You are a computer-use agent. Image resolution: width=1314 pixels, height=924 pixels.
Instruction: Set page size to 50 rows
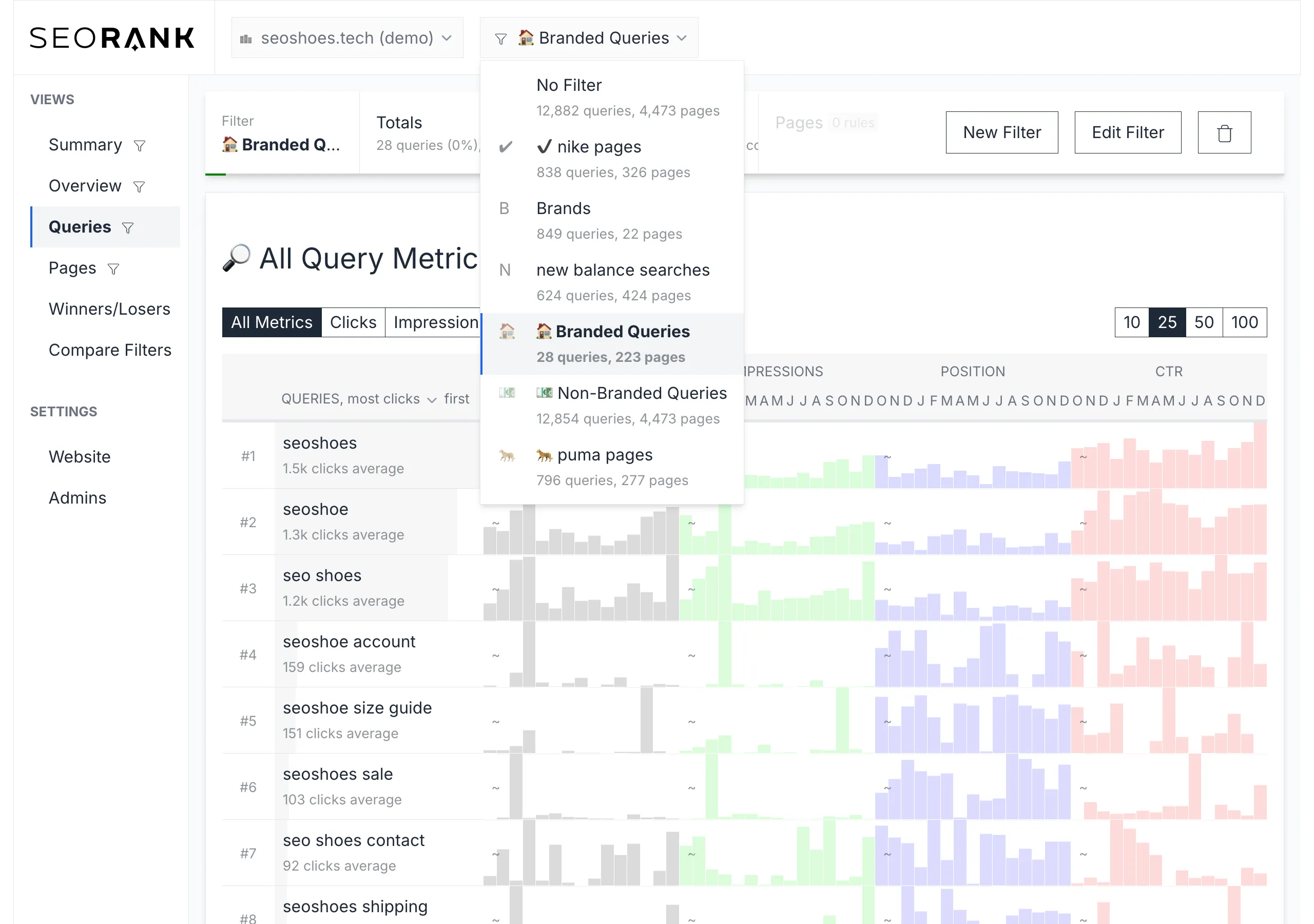coord(1204,322)
